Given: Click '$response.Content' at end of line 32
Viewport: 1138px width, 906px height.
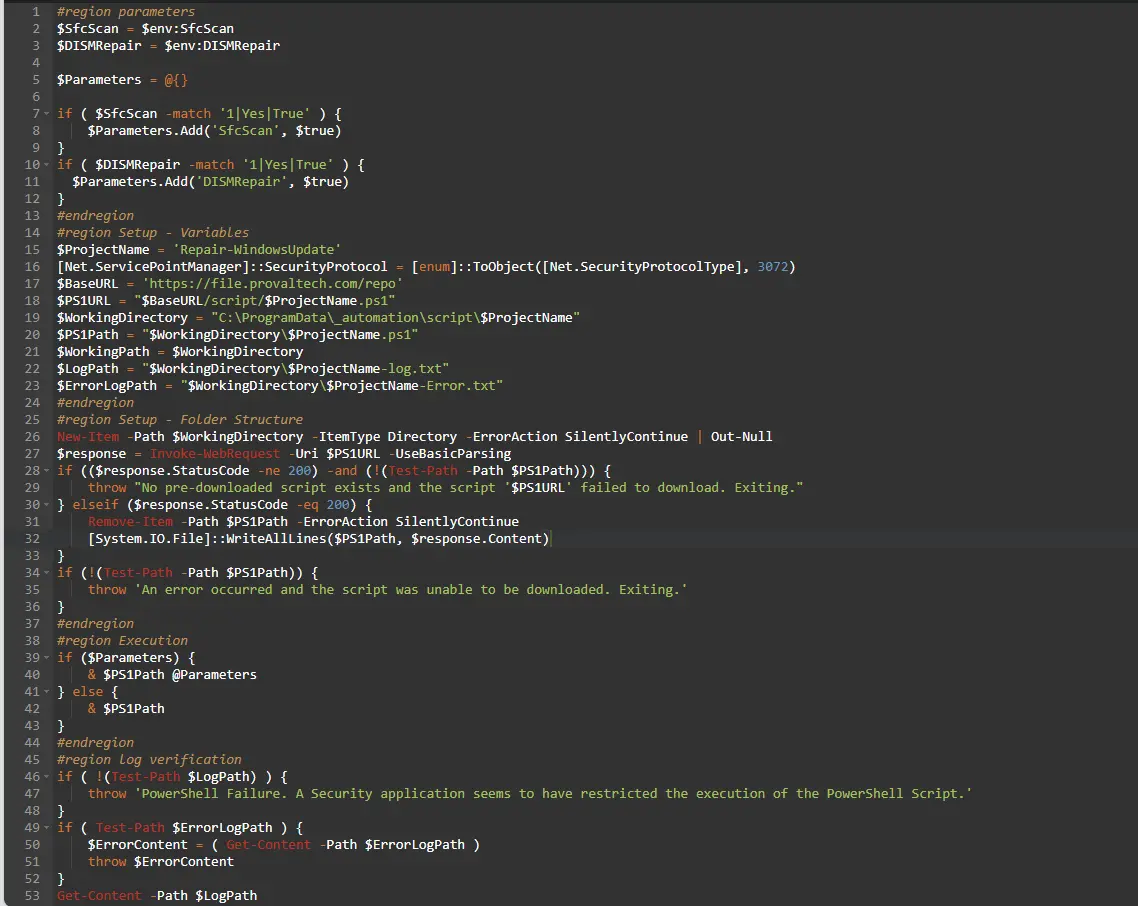Looking at the screenshot, I should click(476, 539).
